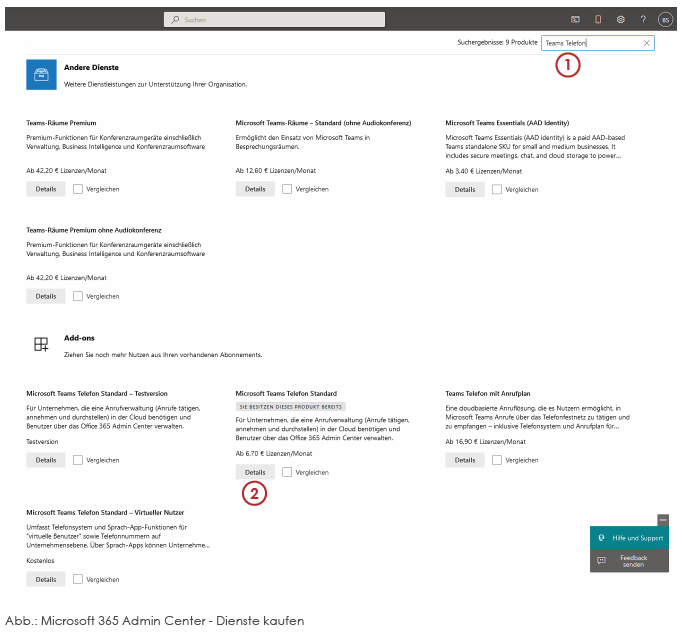Open Details for Microsoft Teams Essentials
The height and width of the screenshot is (638, 682).
click(x=465, y=189)
